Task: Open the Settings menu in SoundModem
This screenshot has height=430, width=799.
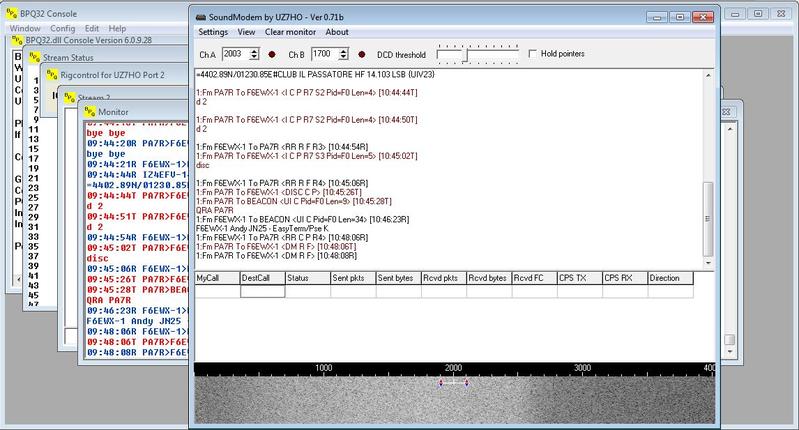Action: [x=213, y=32]
